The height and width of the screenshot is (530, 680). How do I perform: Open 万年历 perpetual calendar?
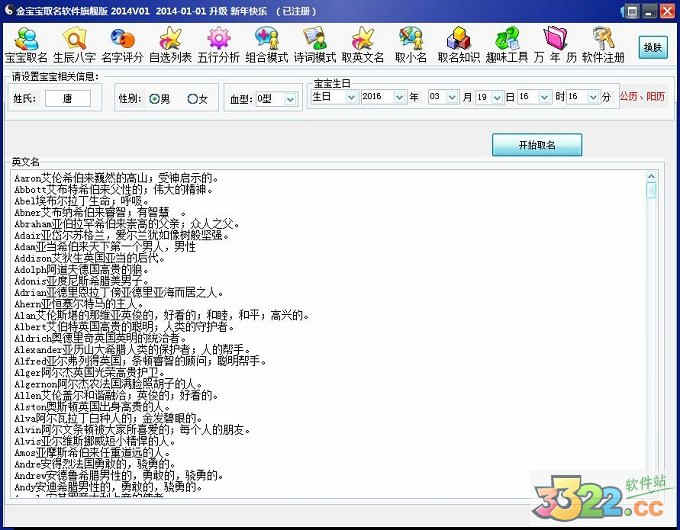click(x=555, y=45)
